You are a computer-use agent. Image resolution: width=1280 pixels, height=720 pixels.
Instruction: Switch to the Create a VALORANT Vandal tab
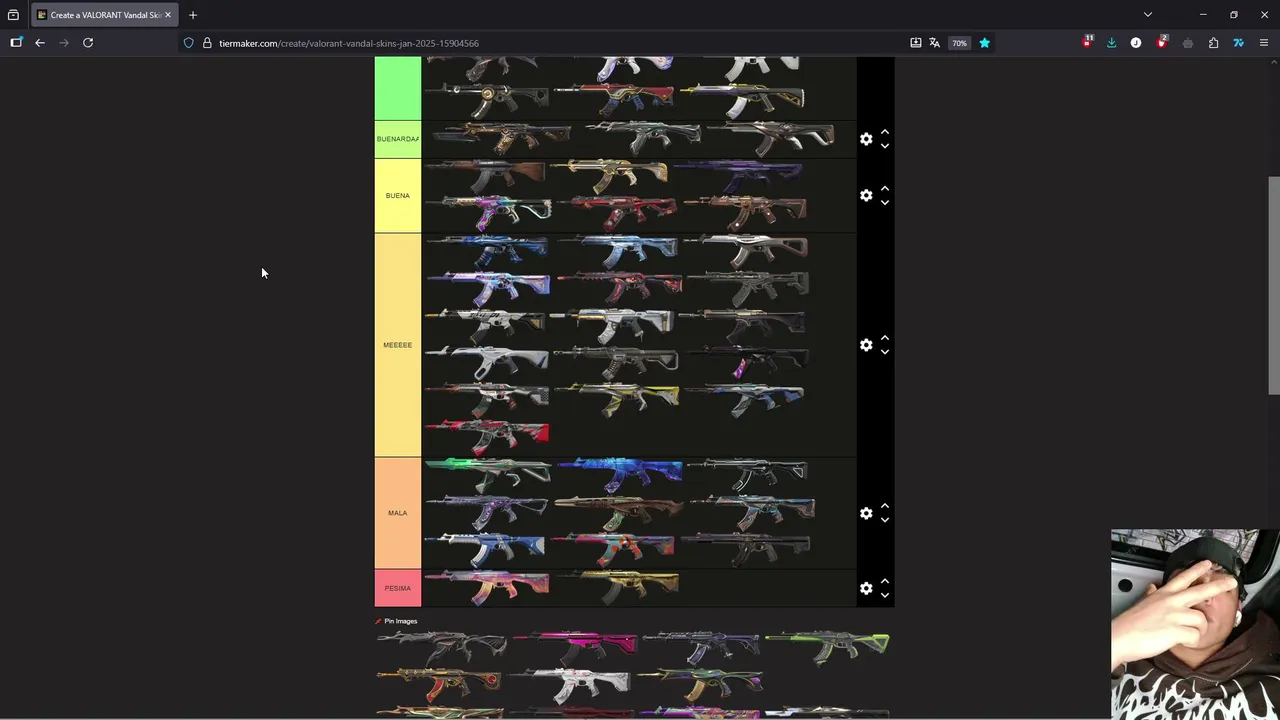coord(105,15)
